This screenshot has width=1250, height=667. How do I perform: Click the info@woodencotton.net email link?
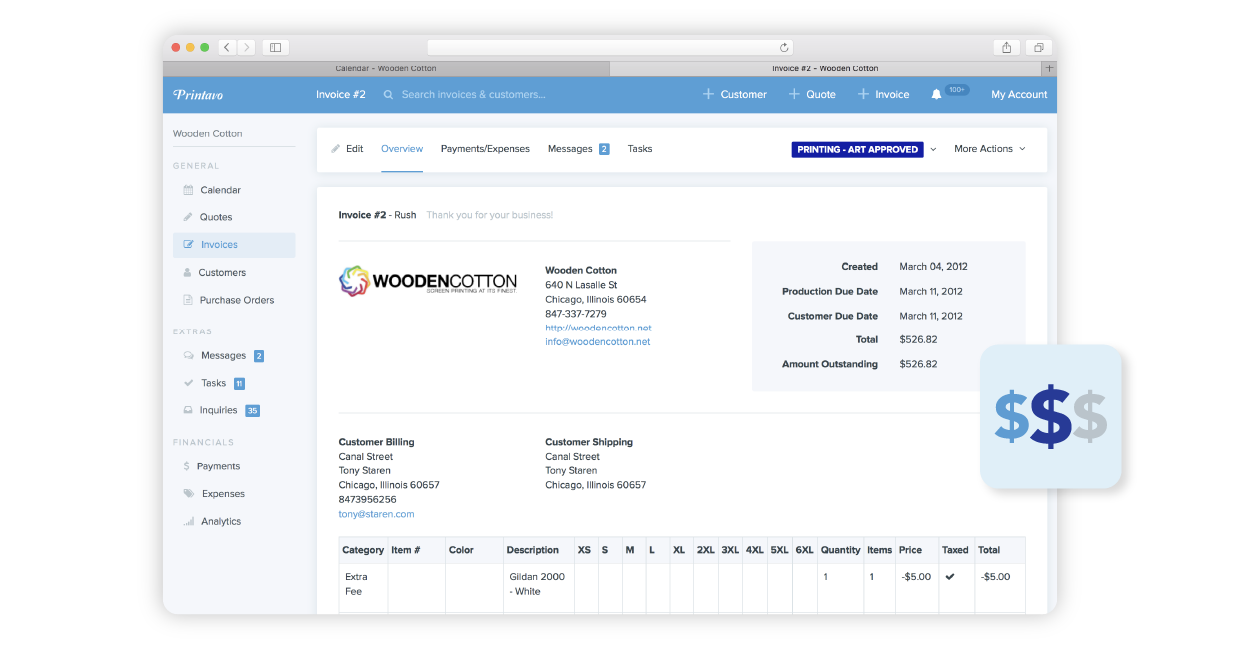598,342
